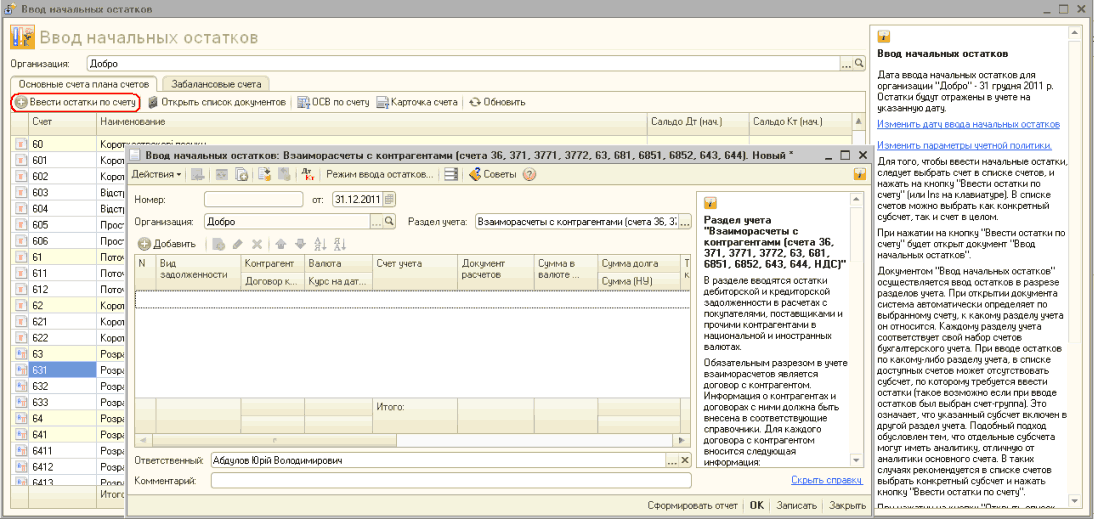Click the pencil edit-row icon
This screenshot has width=1094, height=519.
click(x=237, y=244)
